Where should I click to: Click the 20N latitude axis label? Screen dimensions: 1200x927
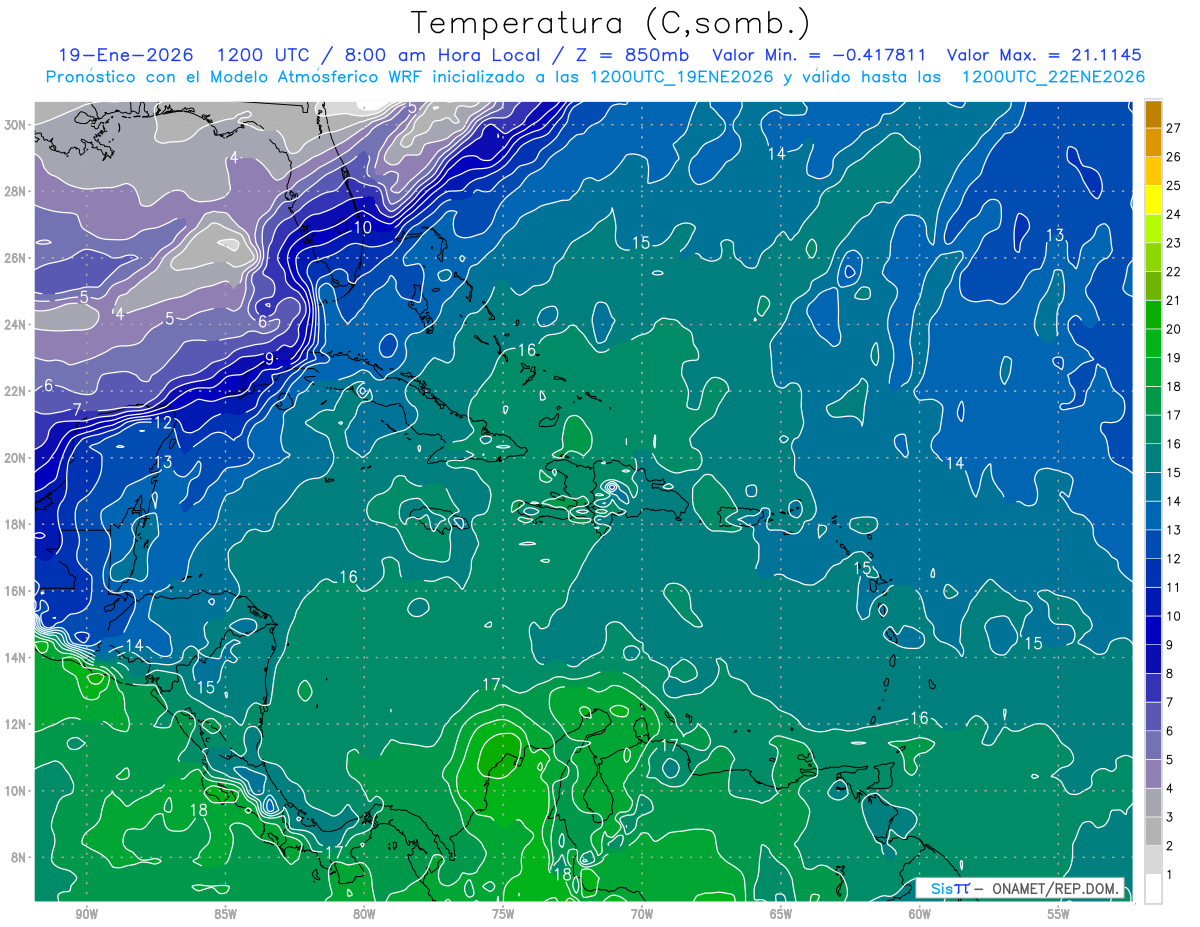(x=16, y=458)
